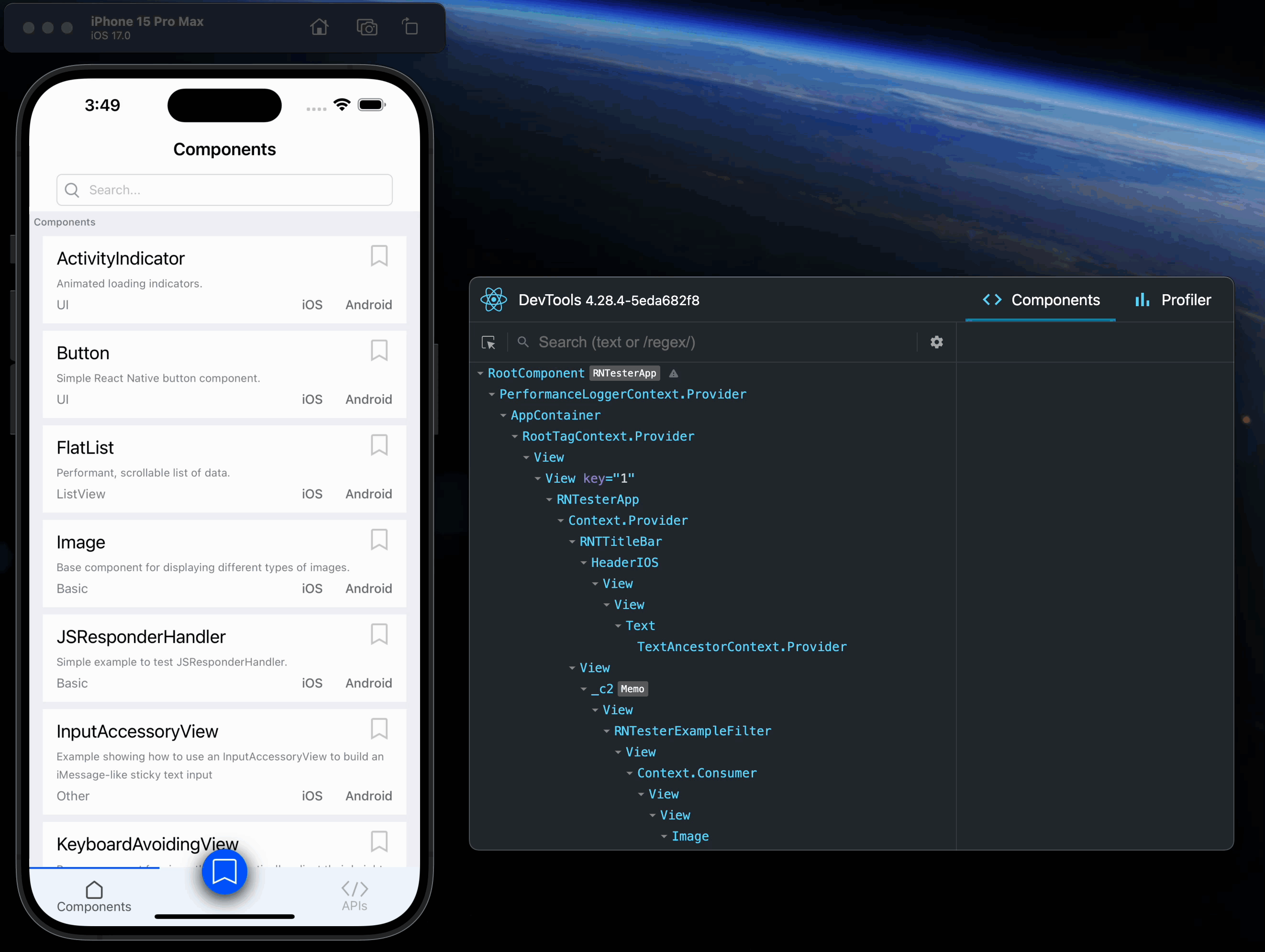Open DevTools settings gear icon
Screen dimensions: 1265x952
click(x=937, y=341)
